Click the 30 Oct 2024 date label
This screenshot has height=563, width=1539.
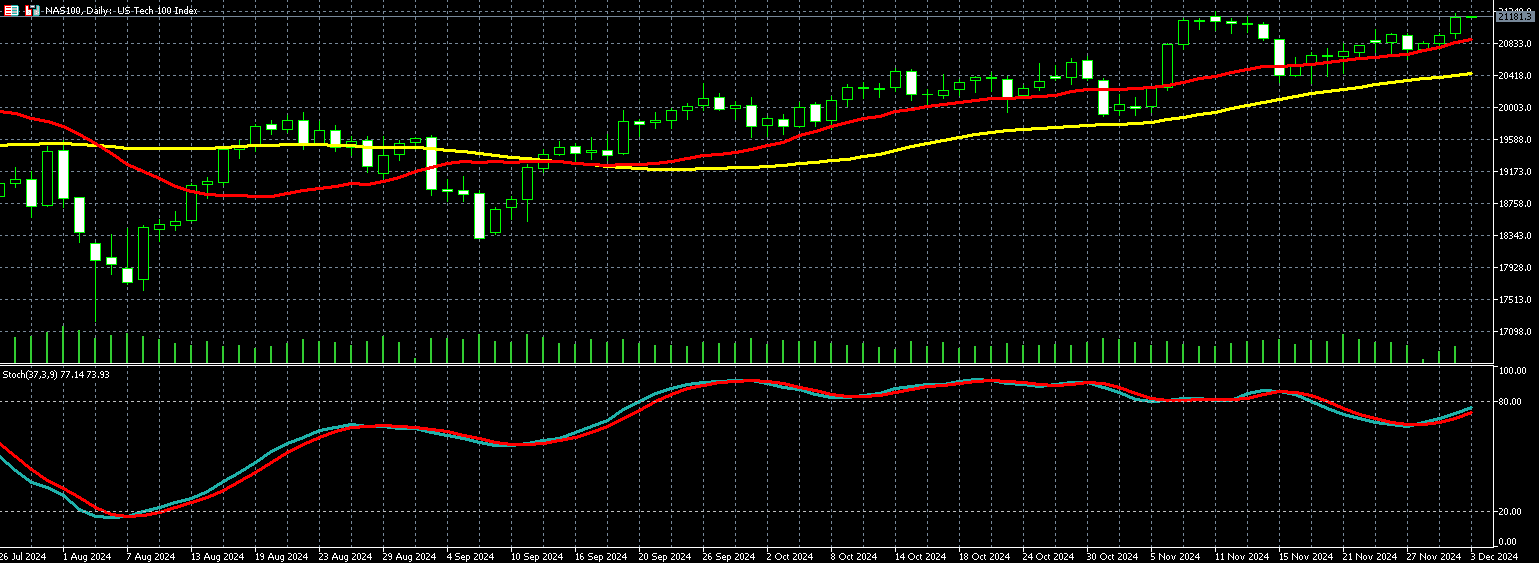pyautogui.click(x=1113, y=556)
